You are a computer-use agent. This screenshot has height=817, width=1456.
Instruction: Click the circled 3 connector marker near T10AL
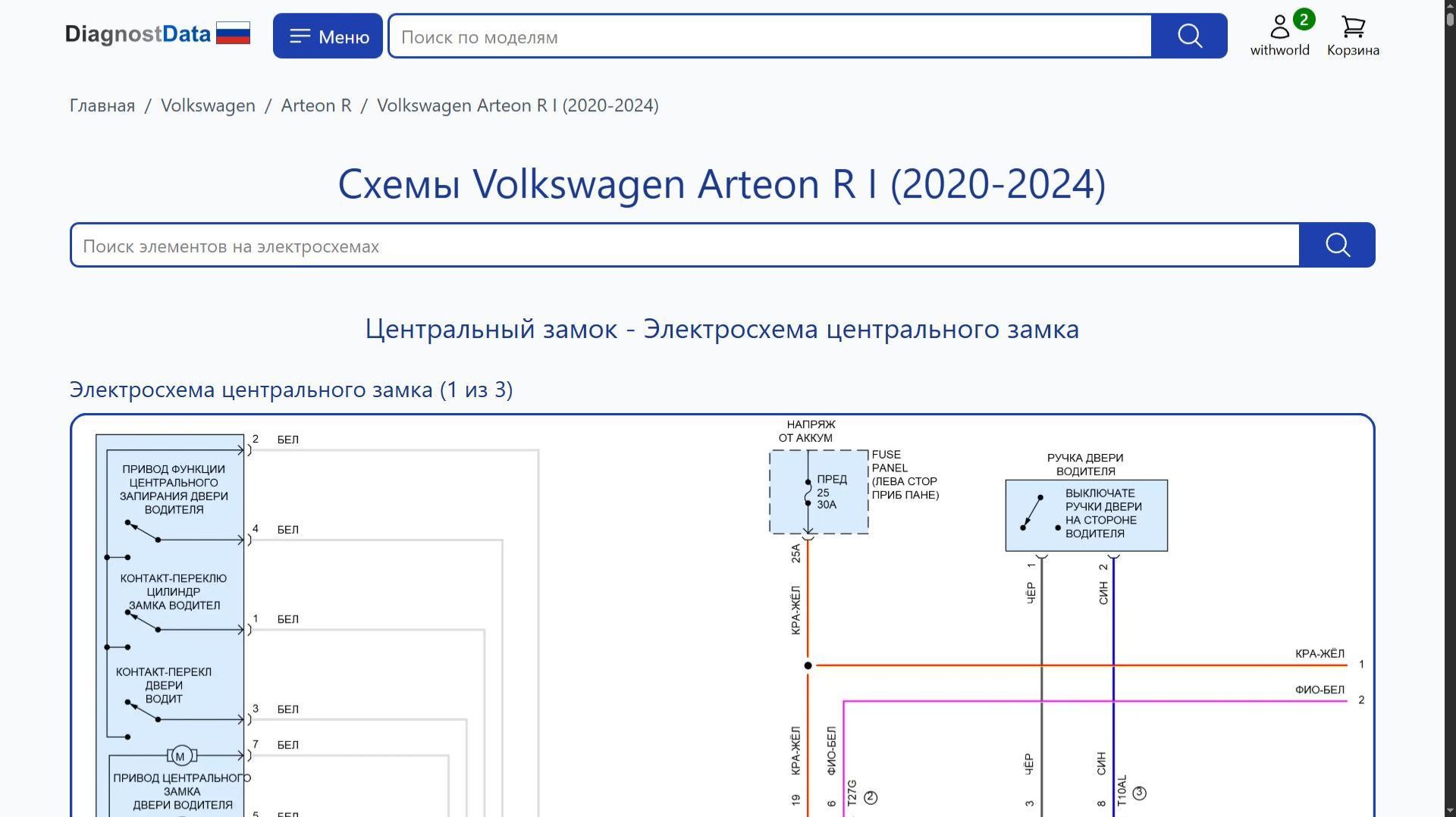click(x=1139, y=793)
